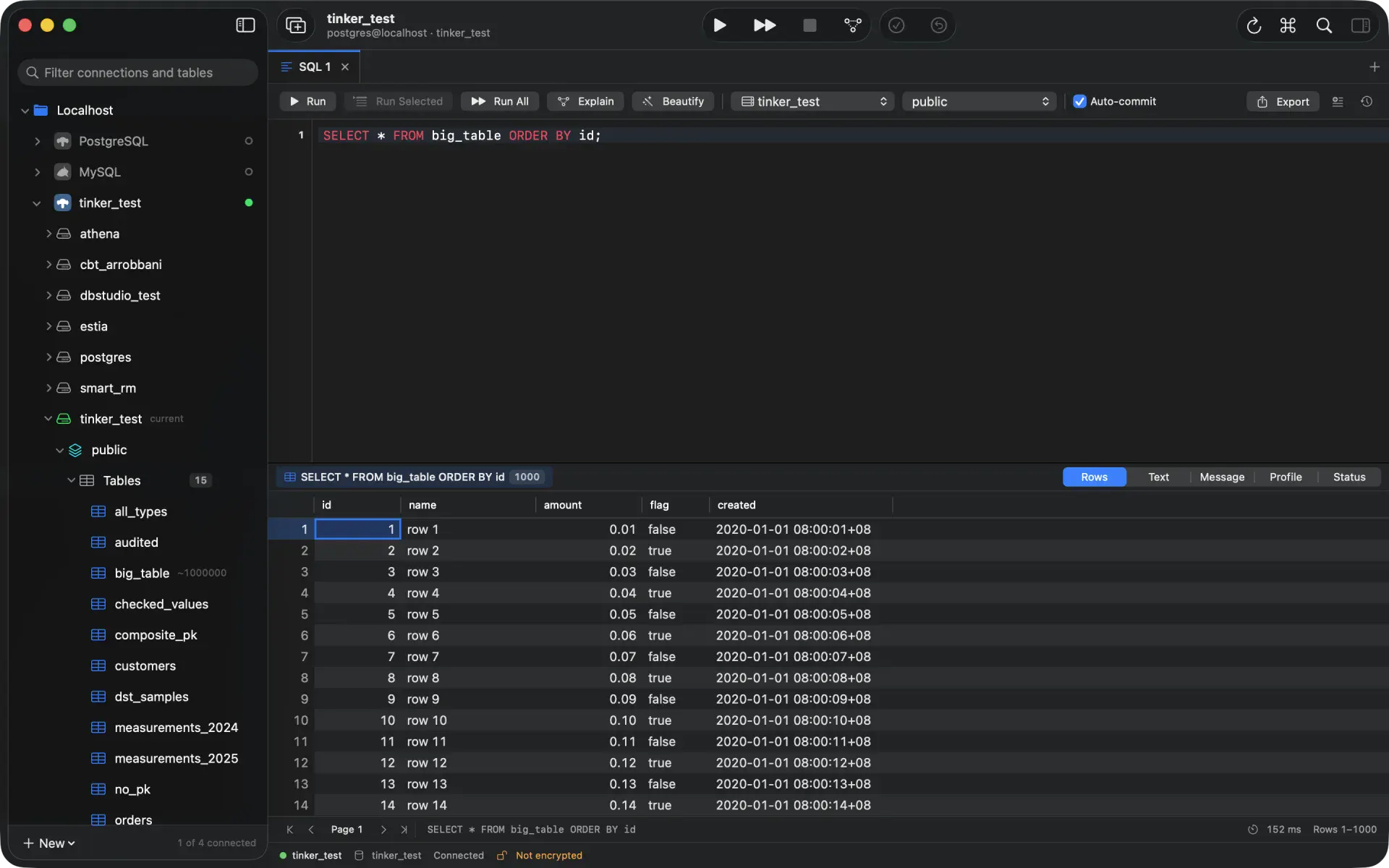Toggle the Auto-commit checkbox

1079,101
